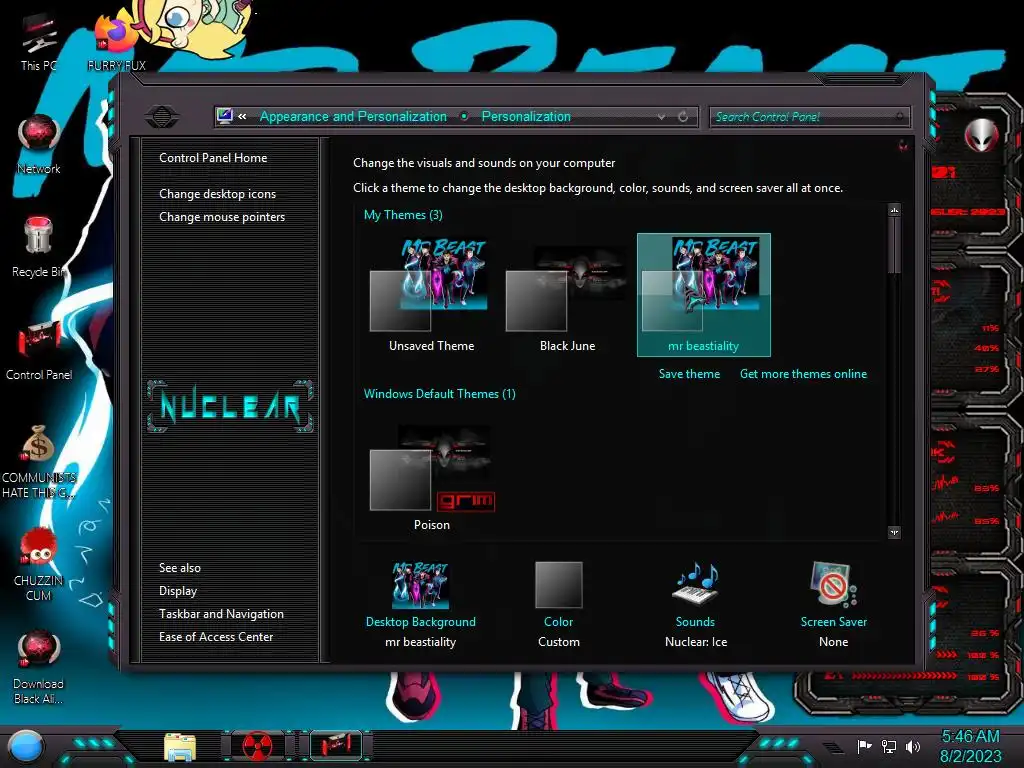
Task: Open the Recycle Bin desktop icon
Action: (39, 247)
